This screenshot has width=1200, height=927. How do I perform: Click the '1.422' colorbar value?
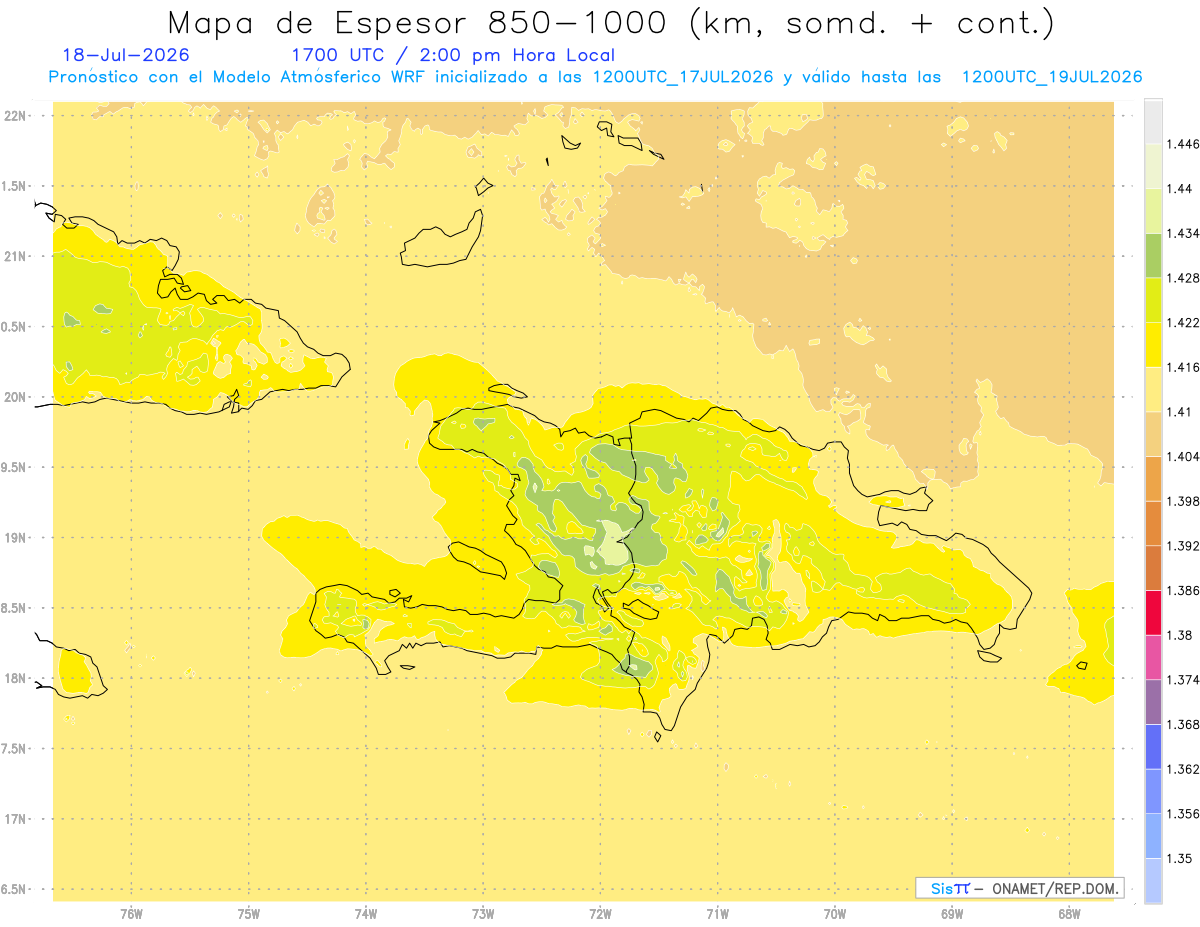tap(1184, 323)
